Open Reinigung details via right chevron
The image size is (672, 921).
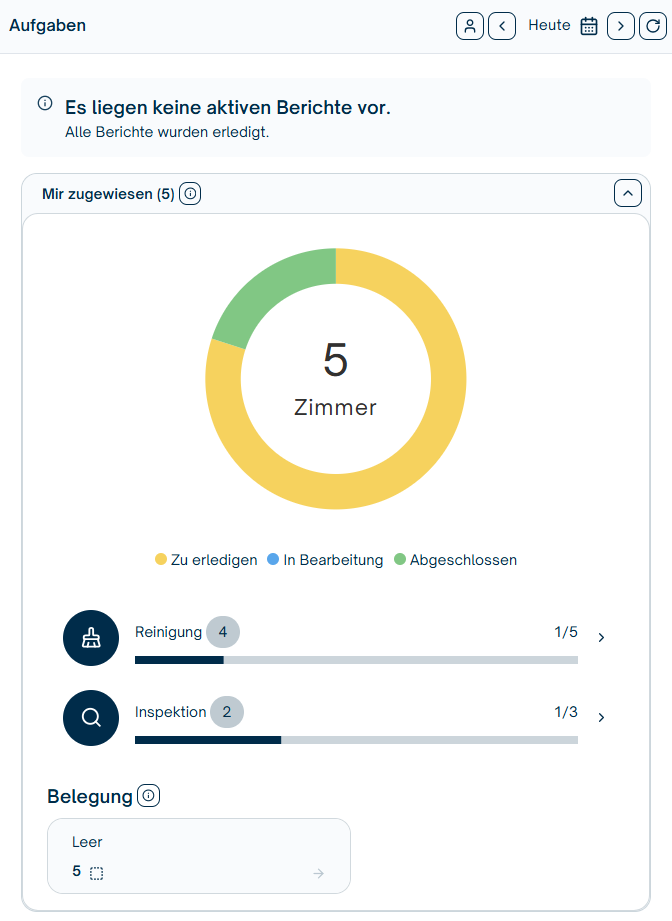[x=601, y=637]
